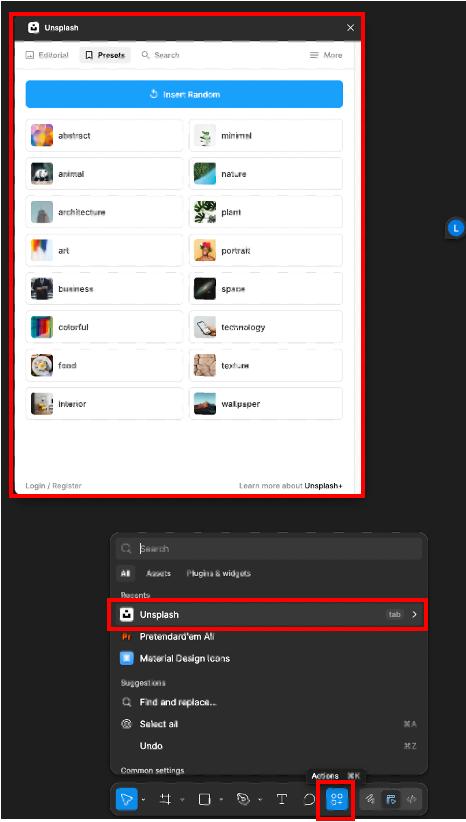The width and height of the screenshot is (466, 822).
Task: Click the Select all icon in Suggestions
Action: [x=126, y=724]
